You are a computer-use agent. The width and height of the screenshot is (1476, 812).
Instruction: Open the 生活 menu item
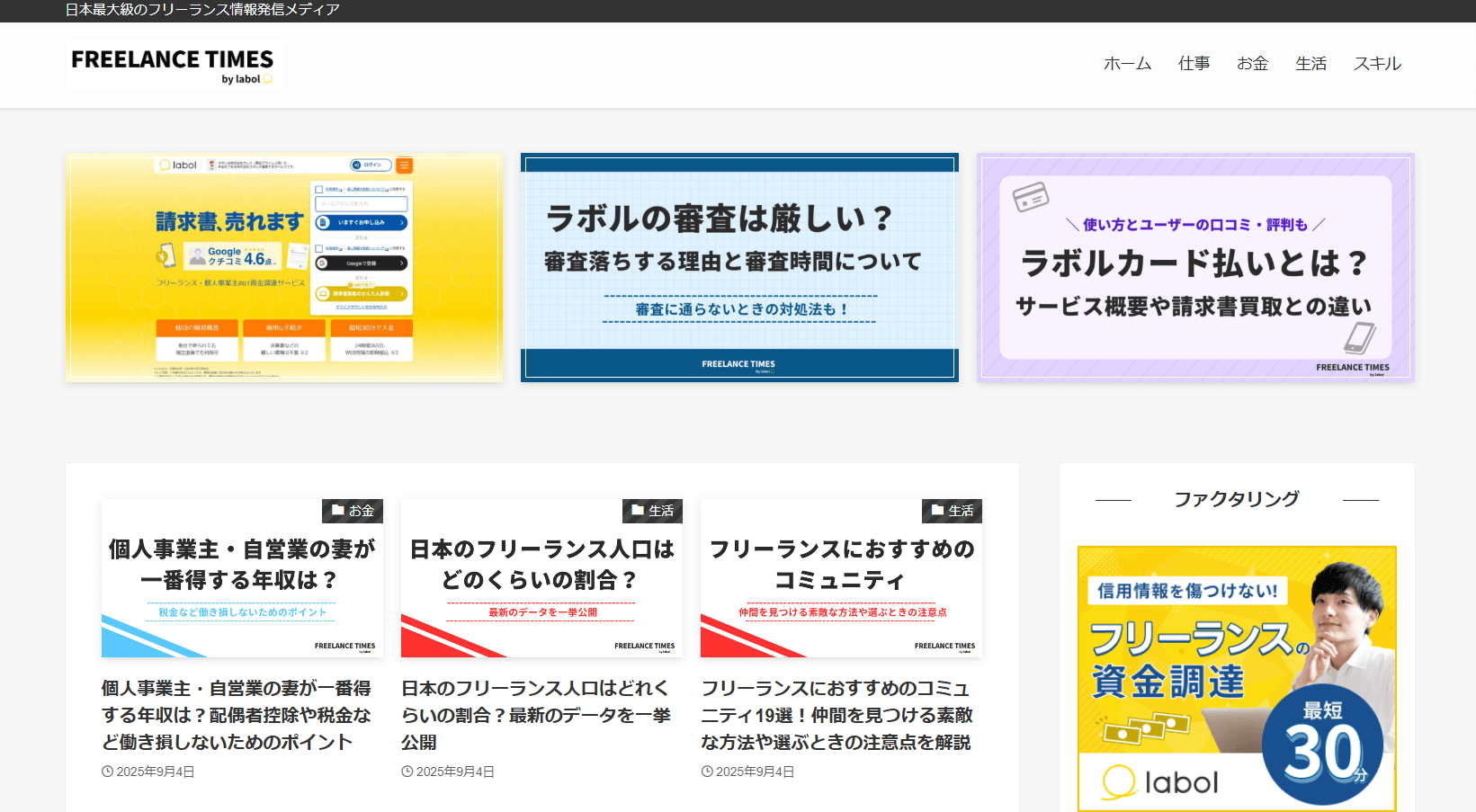(1311, 64)
